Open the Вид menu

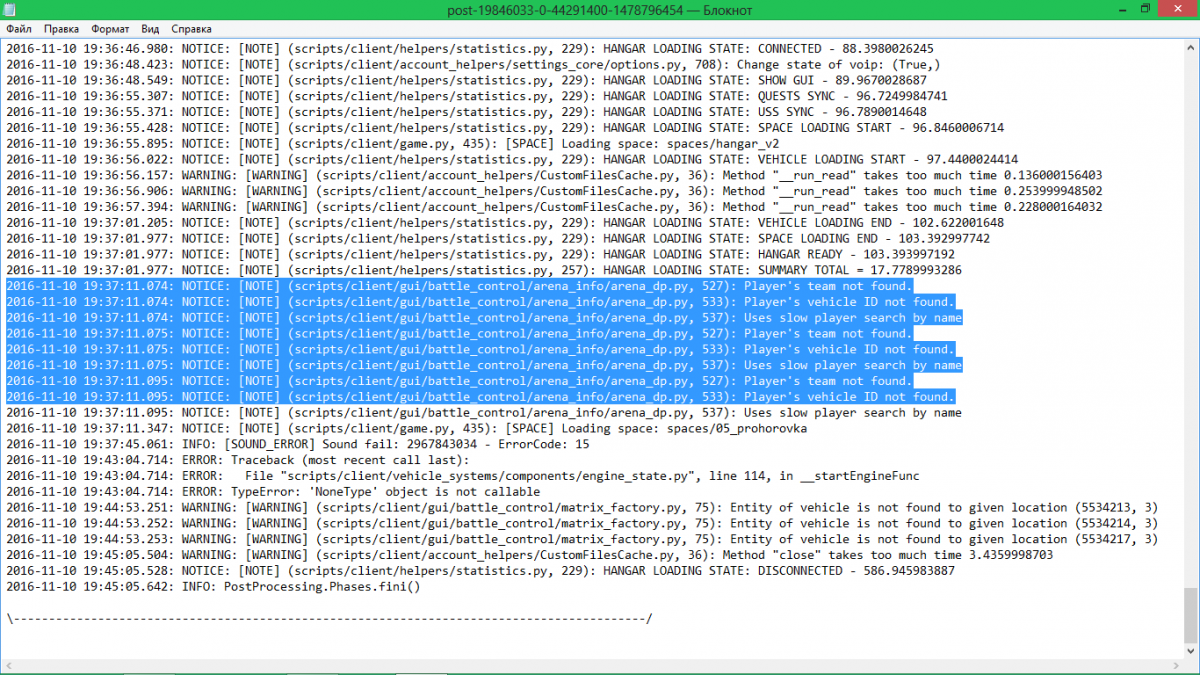(150, 30)
